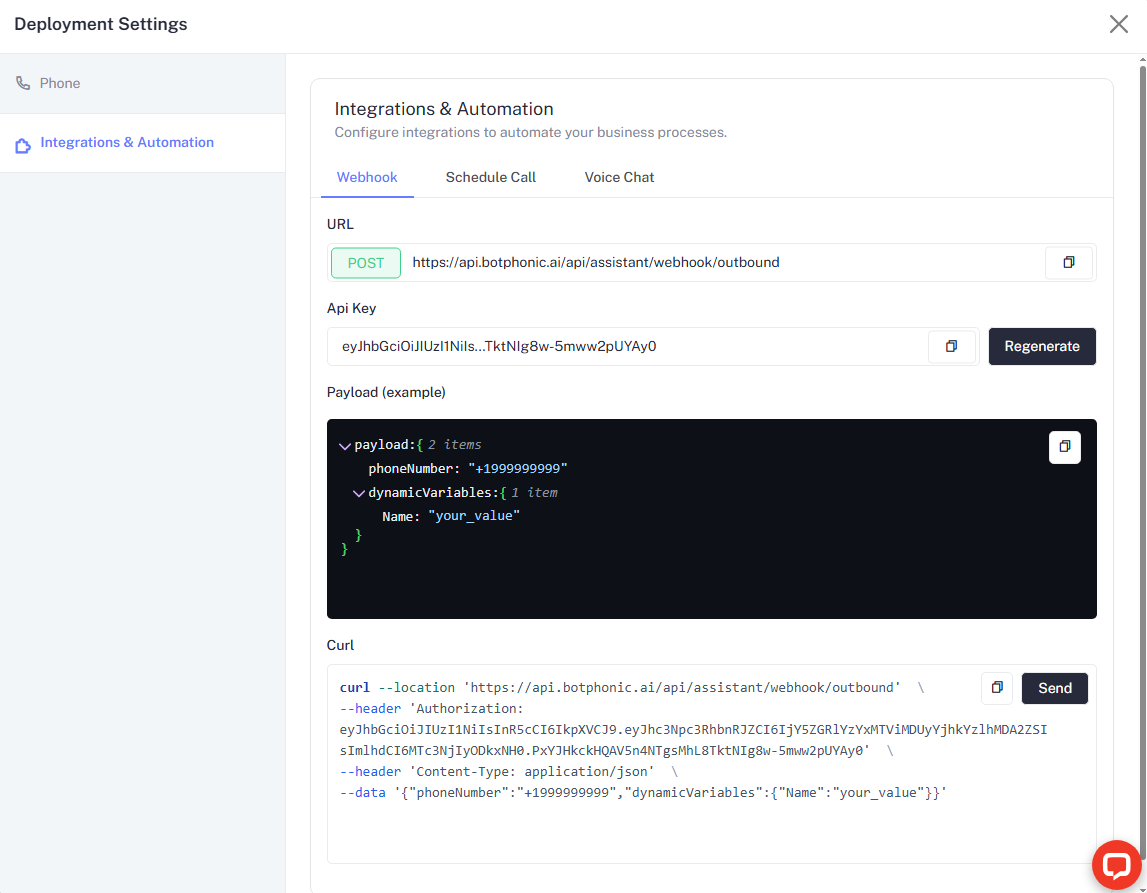Close the Deployment Settings dialog
Image resolution: width=1147 pixels, height=893 pixels.
(x=1118, y=24)
